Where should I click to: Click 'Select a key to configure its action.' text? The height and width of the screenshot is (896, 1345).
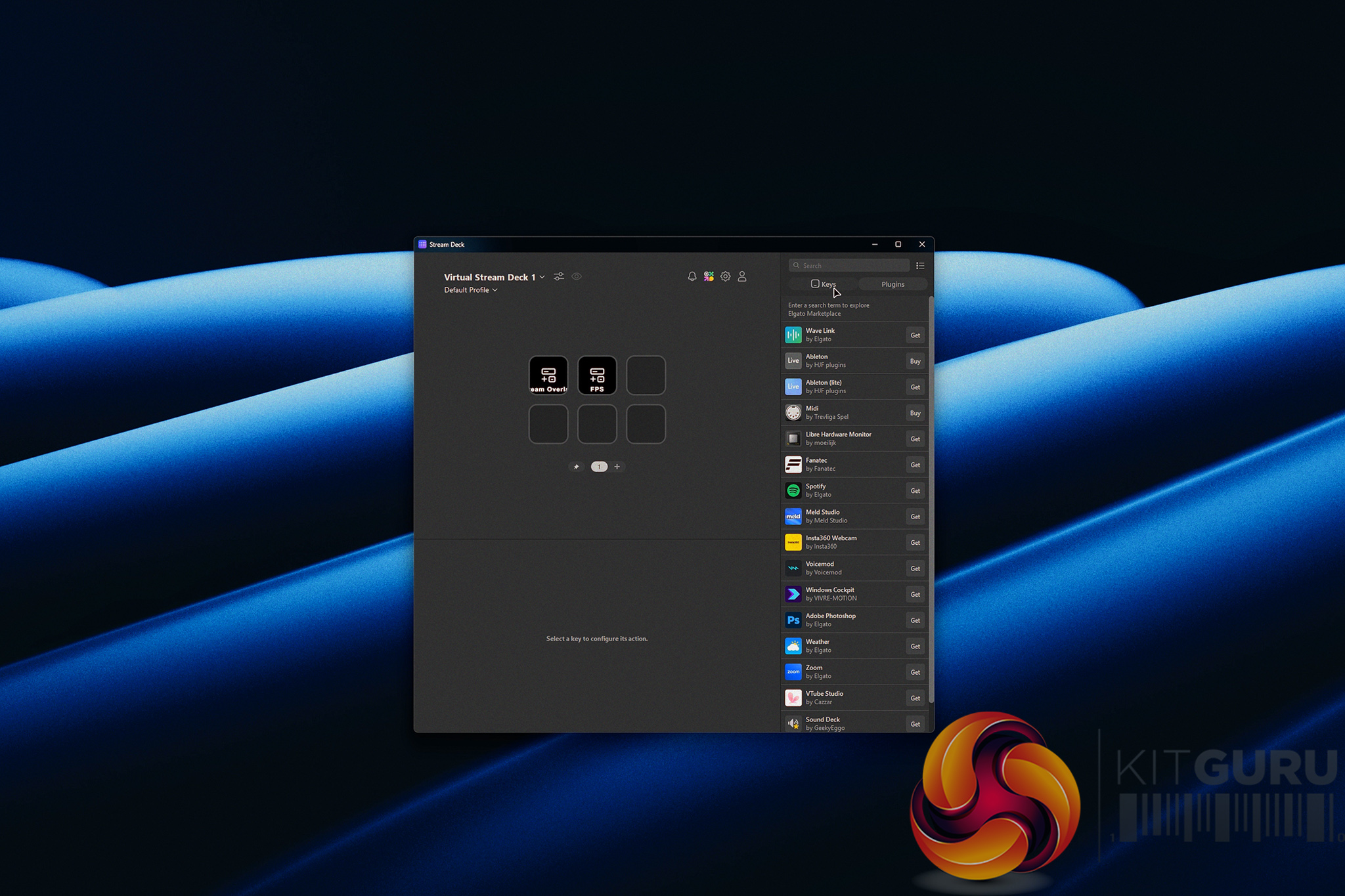click(x=597, y=639)
